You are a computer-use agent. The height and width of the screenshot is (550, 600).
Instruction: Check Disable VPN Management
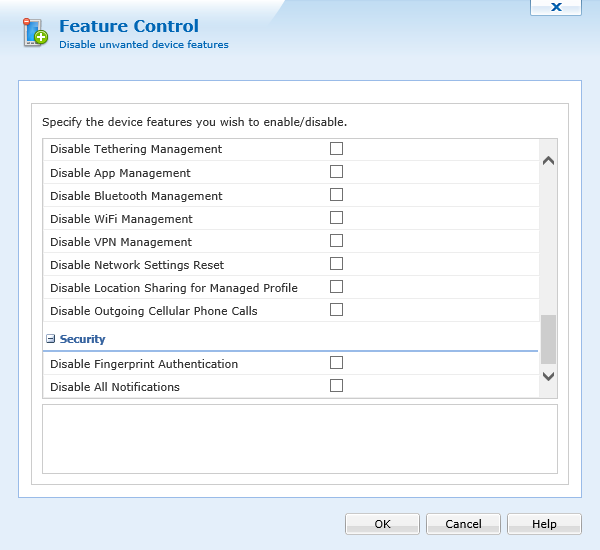(336, 240)
